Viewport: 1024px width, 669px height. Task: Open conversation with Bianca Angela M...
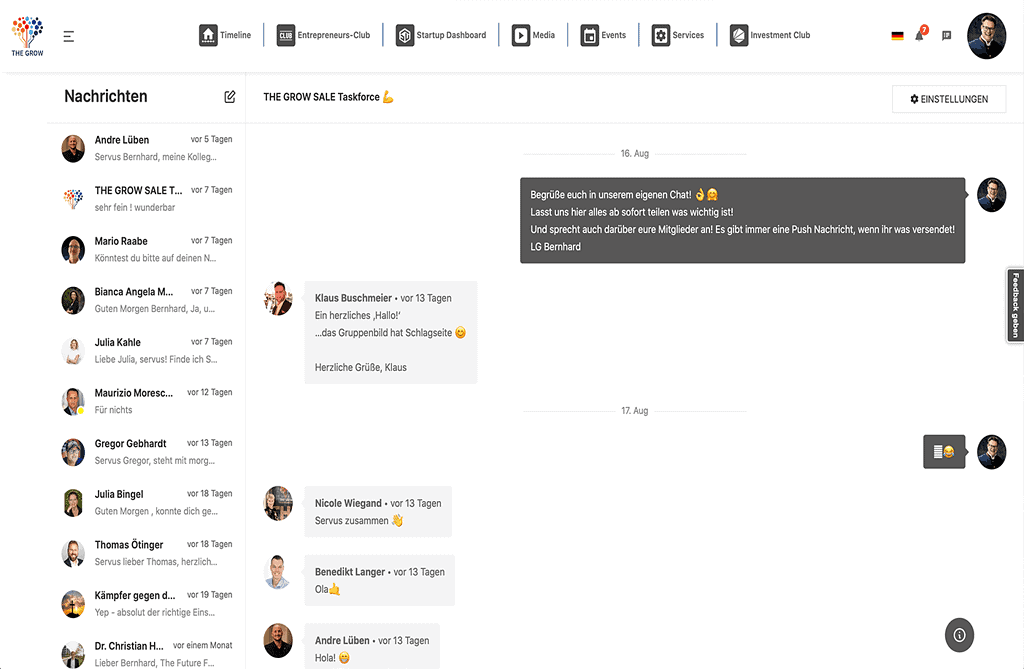coord(147,300)
